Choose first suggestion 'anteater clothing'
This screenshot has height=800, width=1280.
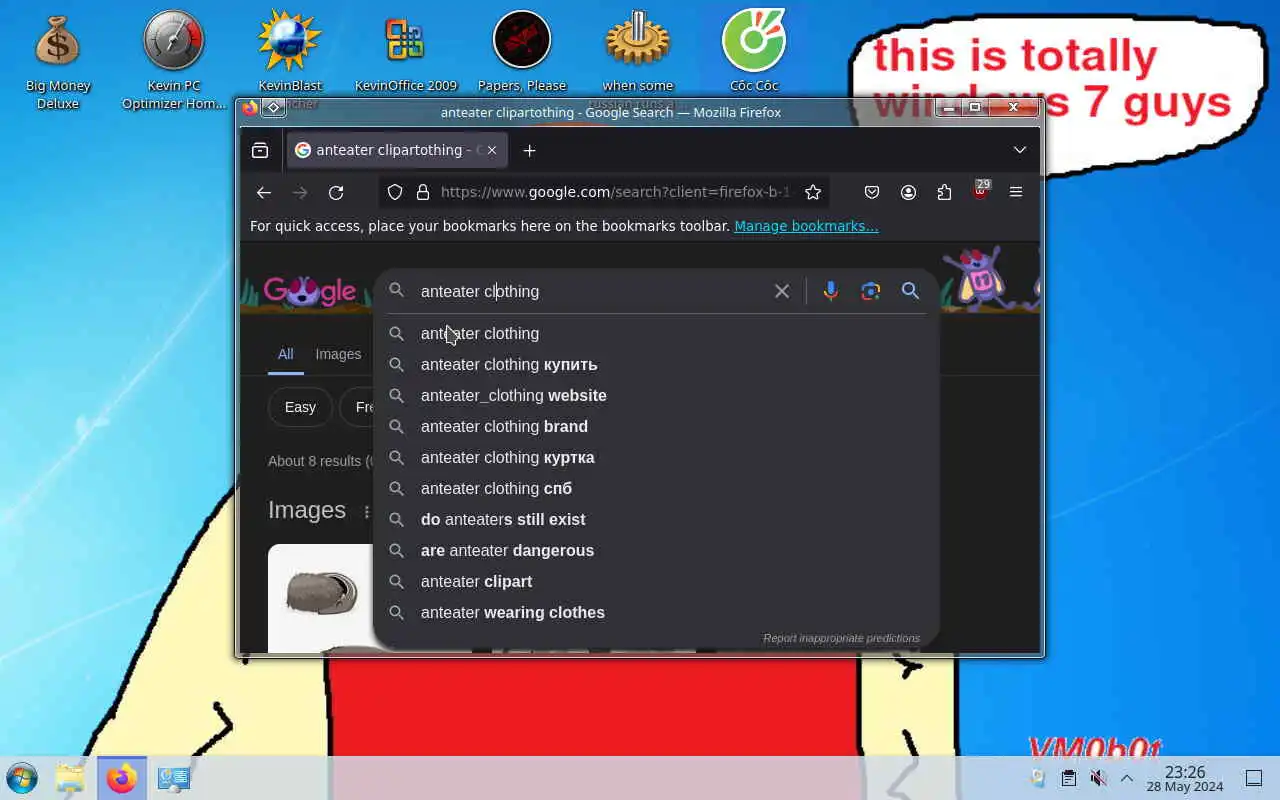point(656,333)
